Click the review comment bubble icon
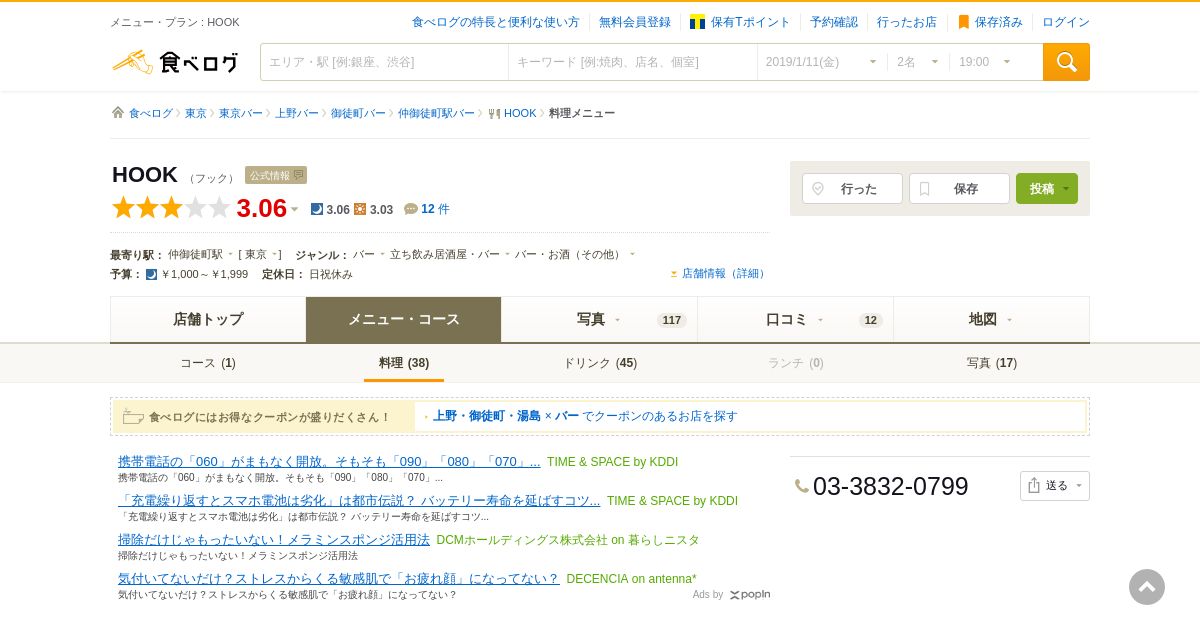 (410, 209)
